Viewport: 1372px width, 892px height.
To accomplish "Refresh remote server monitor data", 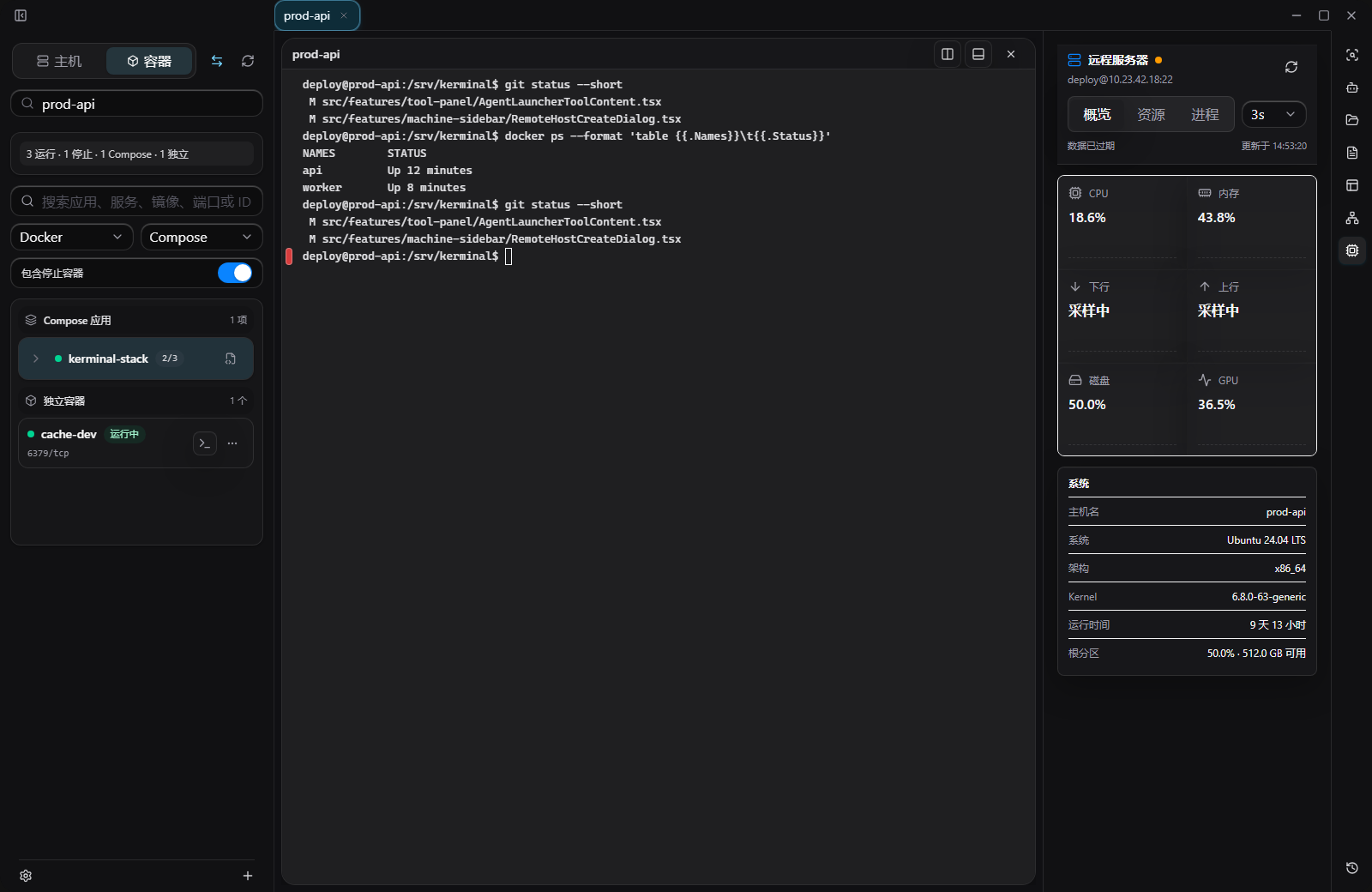I will (1291, 67).
